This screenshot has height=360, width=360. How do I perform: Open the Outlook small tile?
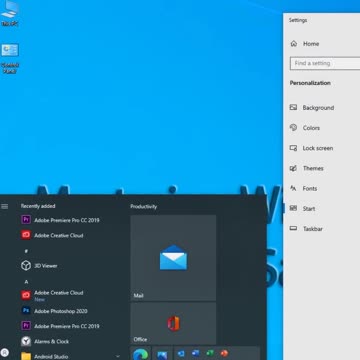click(181, 353)
